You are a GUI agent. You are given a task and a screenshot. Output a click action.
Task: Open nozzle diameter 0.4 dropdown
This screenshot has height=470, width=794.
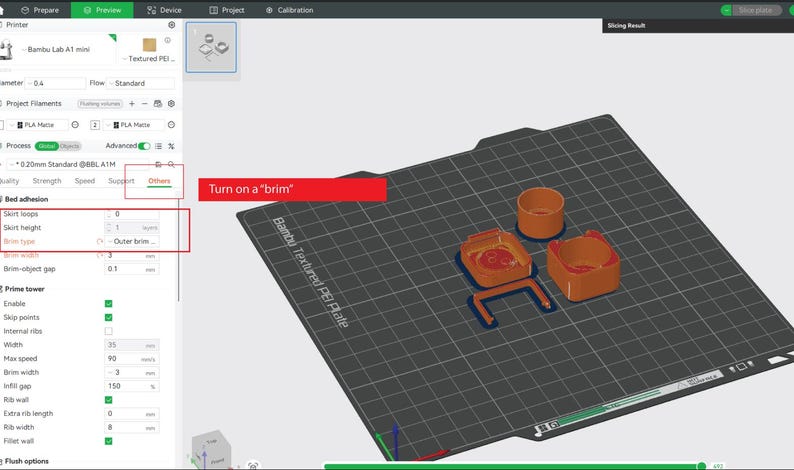coord(56,83)
